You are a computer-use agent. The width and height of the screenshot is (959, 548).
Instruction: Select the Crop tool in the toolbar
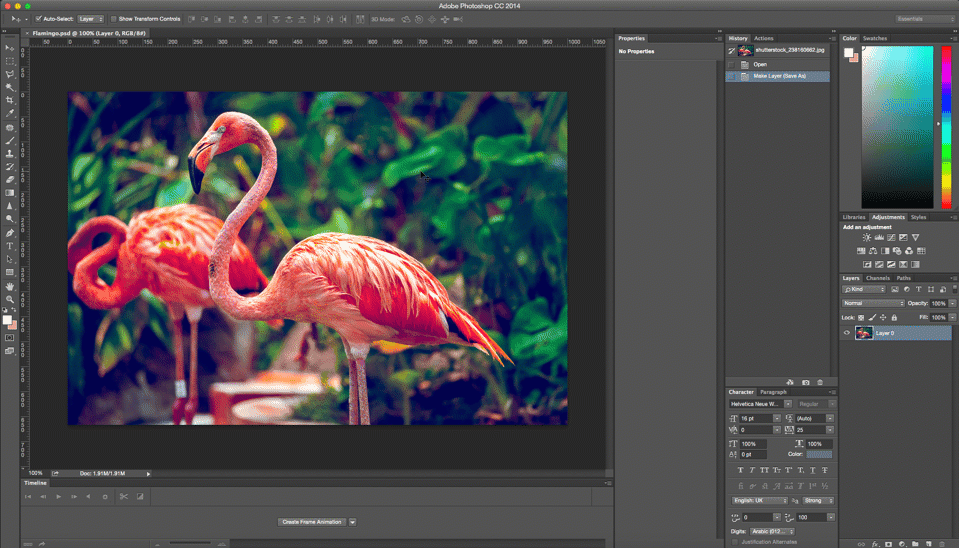[x=10, y=100]
